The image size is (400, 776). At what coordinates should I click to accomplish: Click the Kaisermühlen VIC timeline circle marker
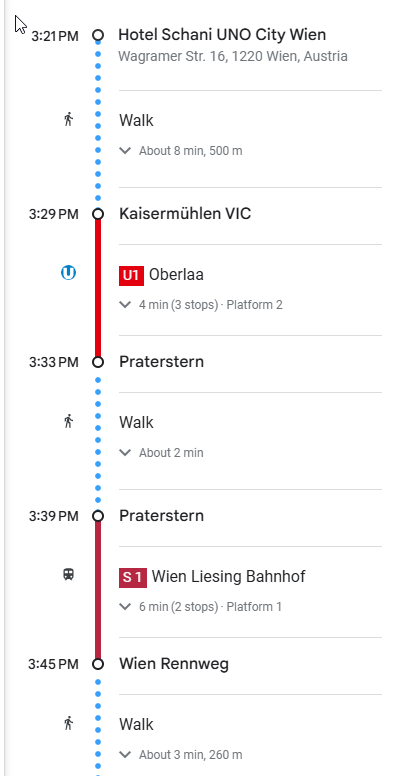click(x=98, y=214)
